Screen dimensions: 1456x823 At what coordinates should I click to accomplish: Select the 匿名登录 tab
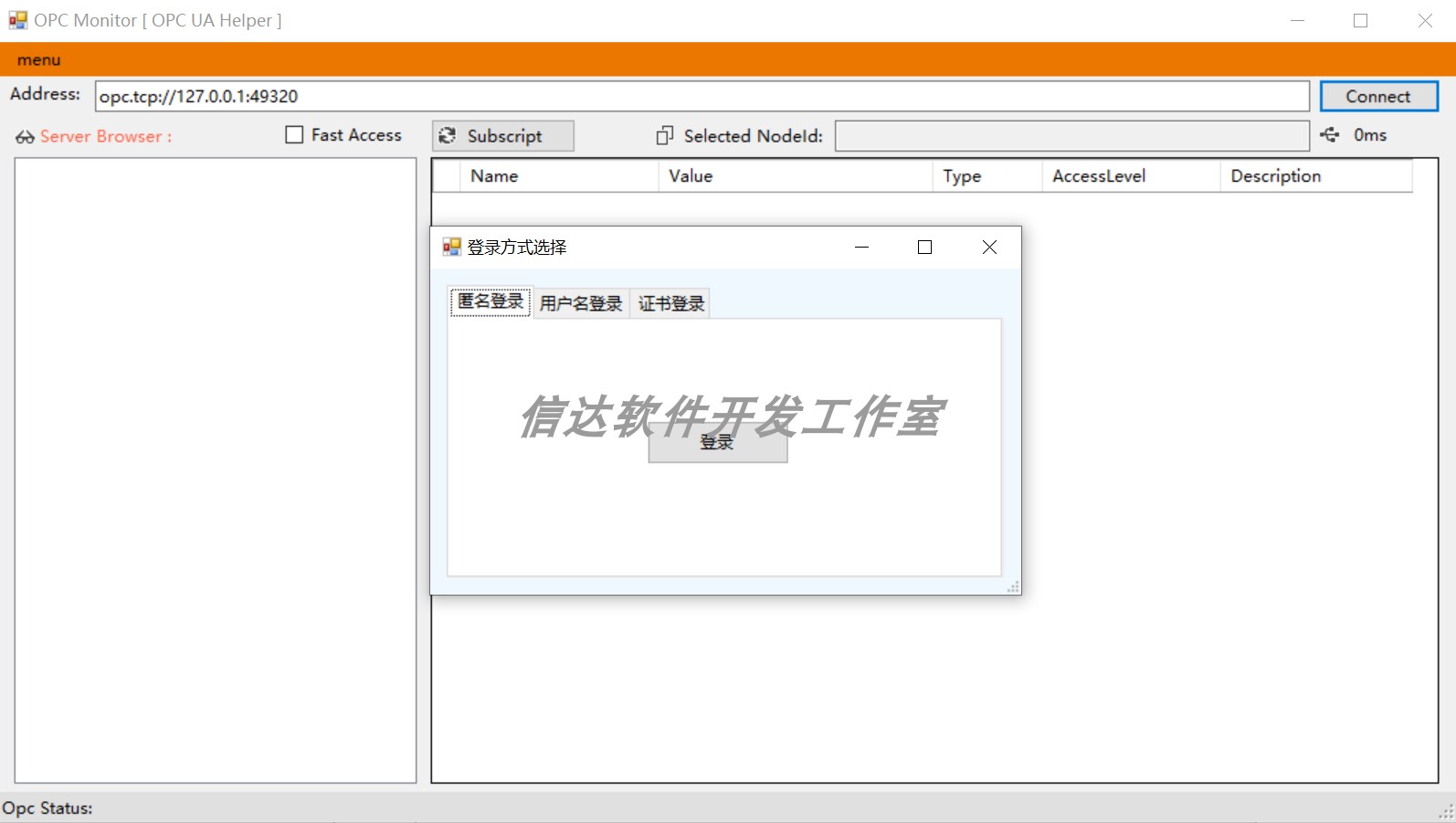tap(491, 301)
